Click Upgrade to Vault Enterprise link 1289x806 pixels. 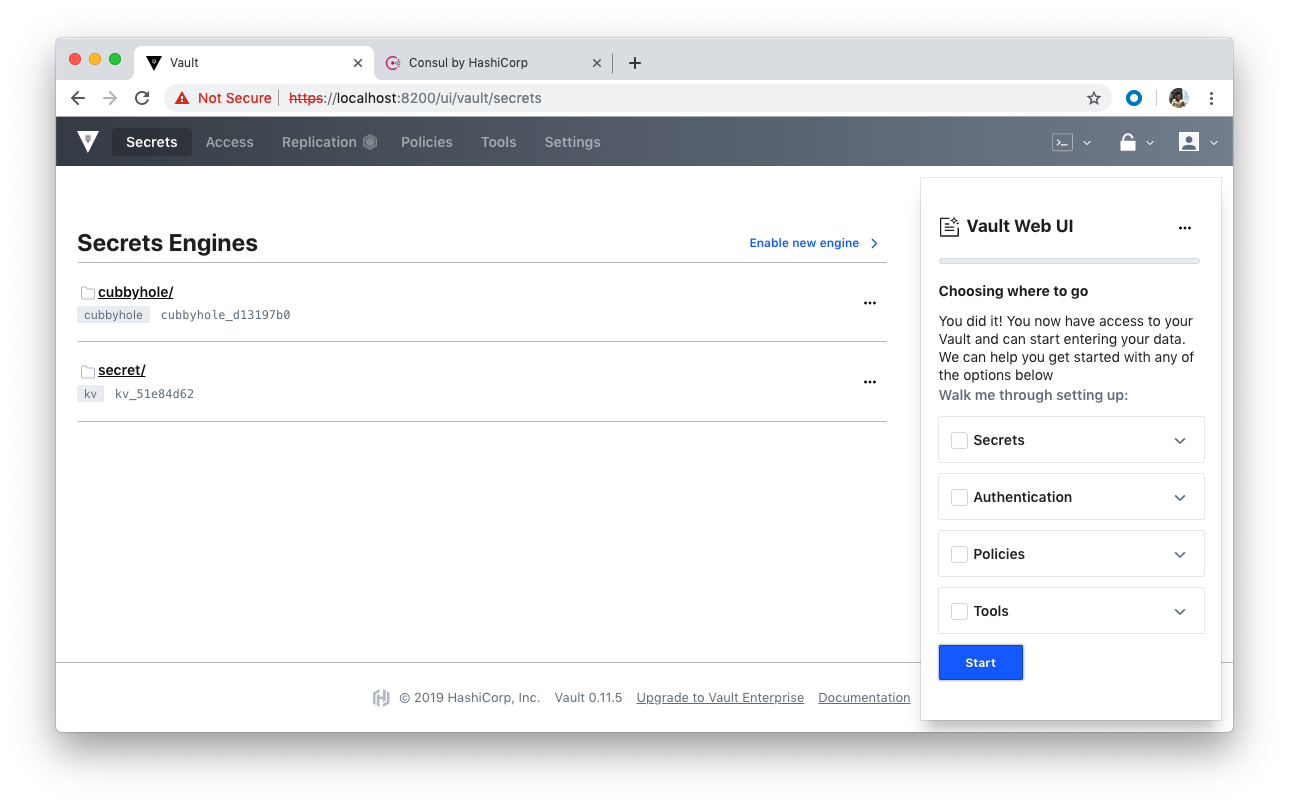coord(720,698)
